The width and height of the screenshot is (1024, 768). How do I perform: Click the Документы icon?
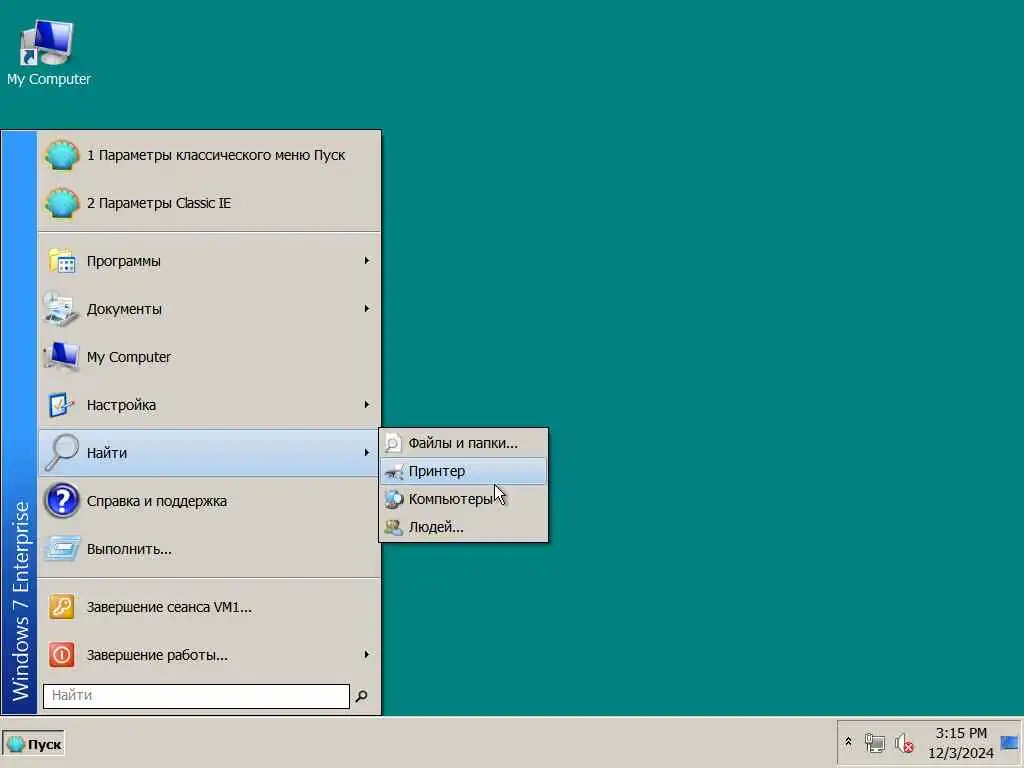coord(62,309)
